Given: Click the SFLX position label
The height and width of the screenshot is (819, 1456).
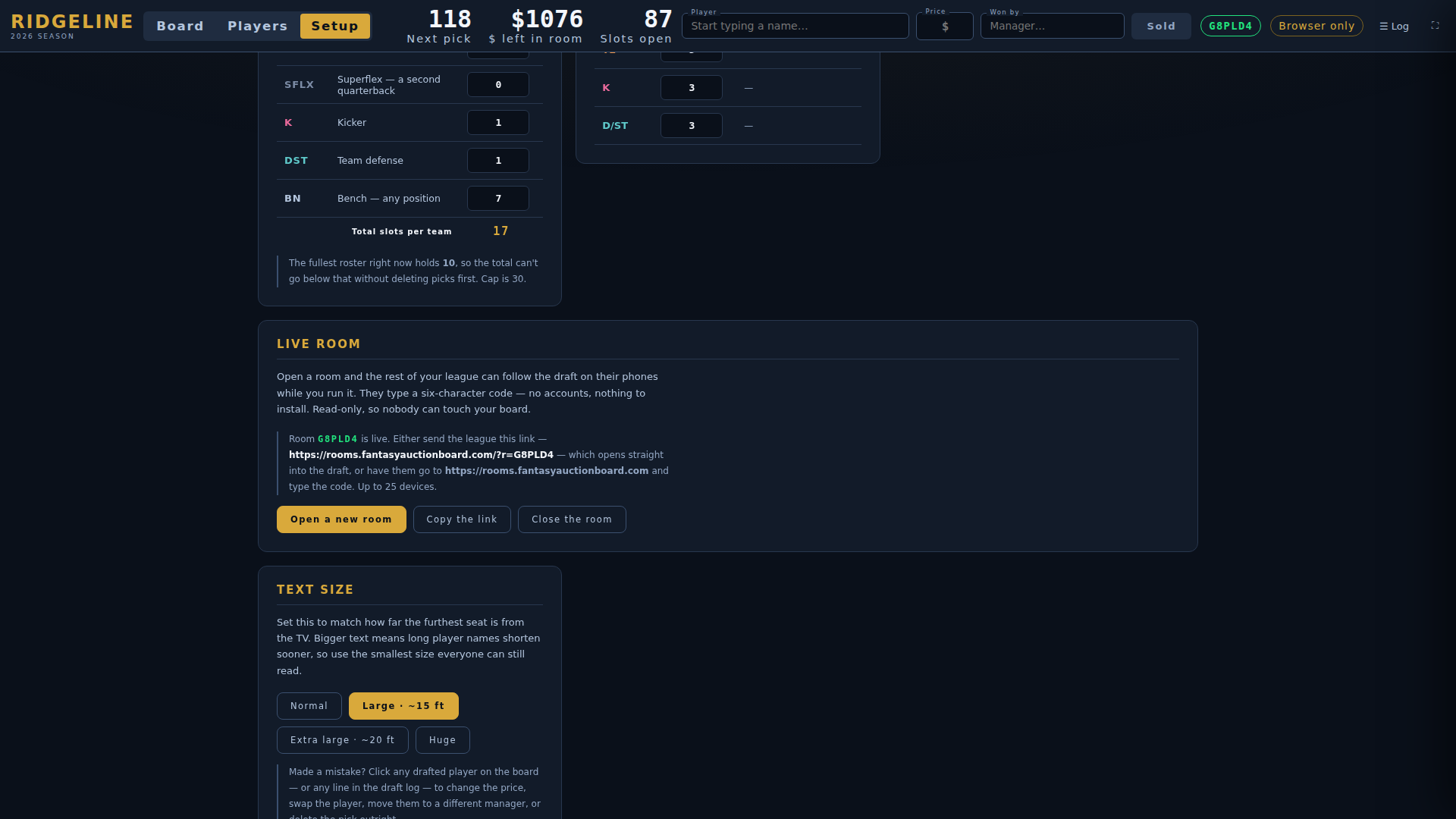Looking at the screenshot, I should (x=299, y=85).
